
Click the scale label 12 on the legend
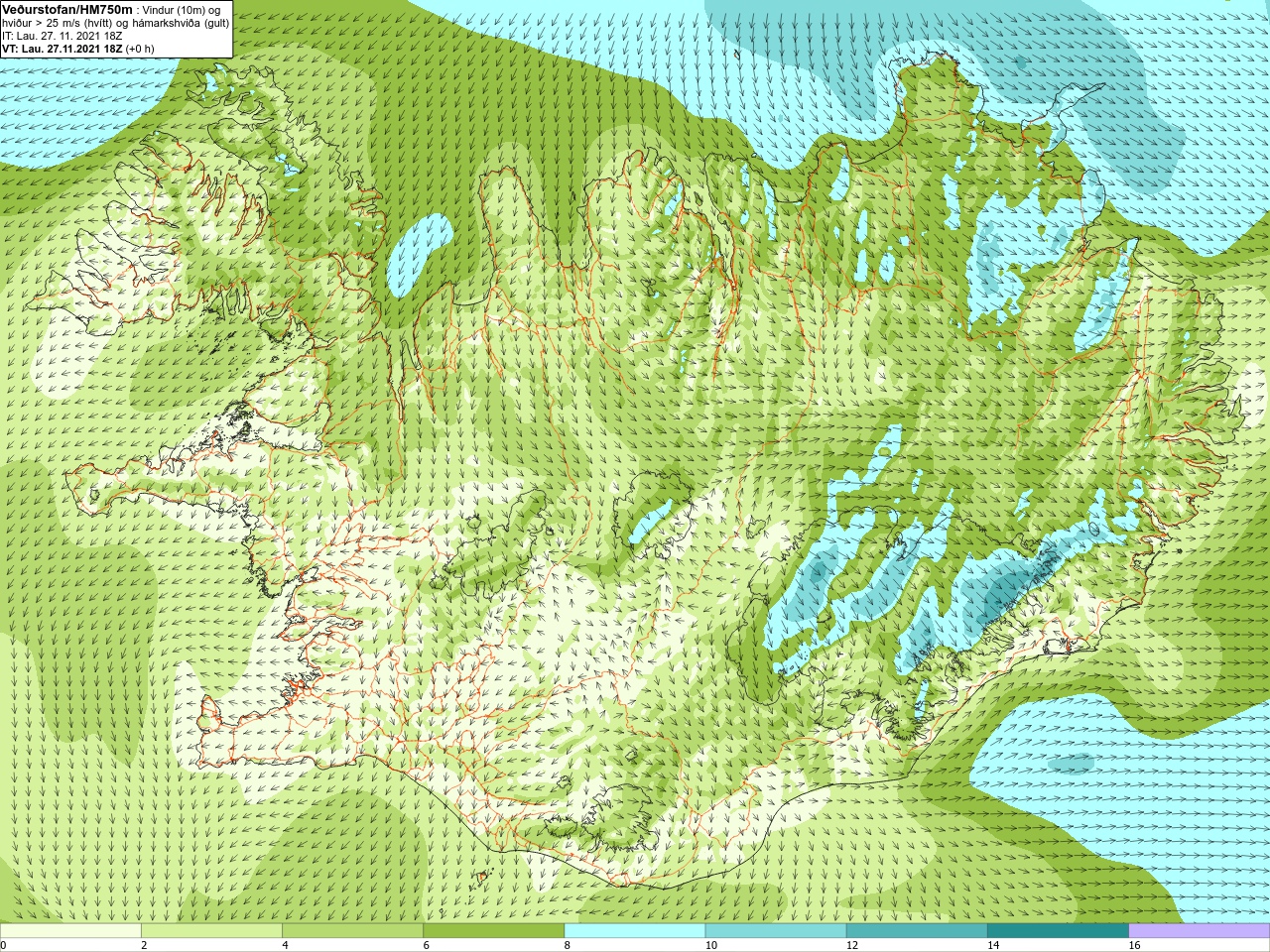tap(852, 946)
